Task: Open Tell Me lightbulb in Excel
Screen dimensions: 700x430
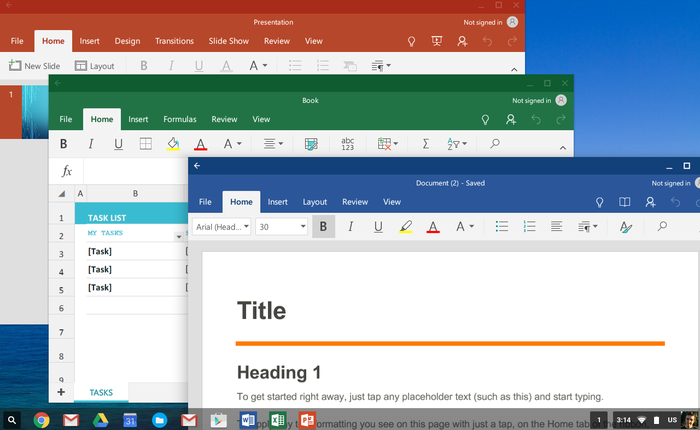Action: pyautogui.click(x=485, y=120)
